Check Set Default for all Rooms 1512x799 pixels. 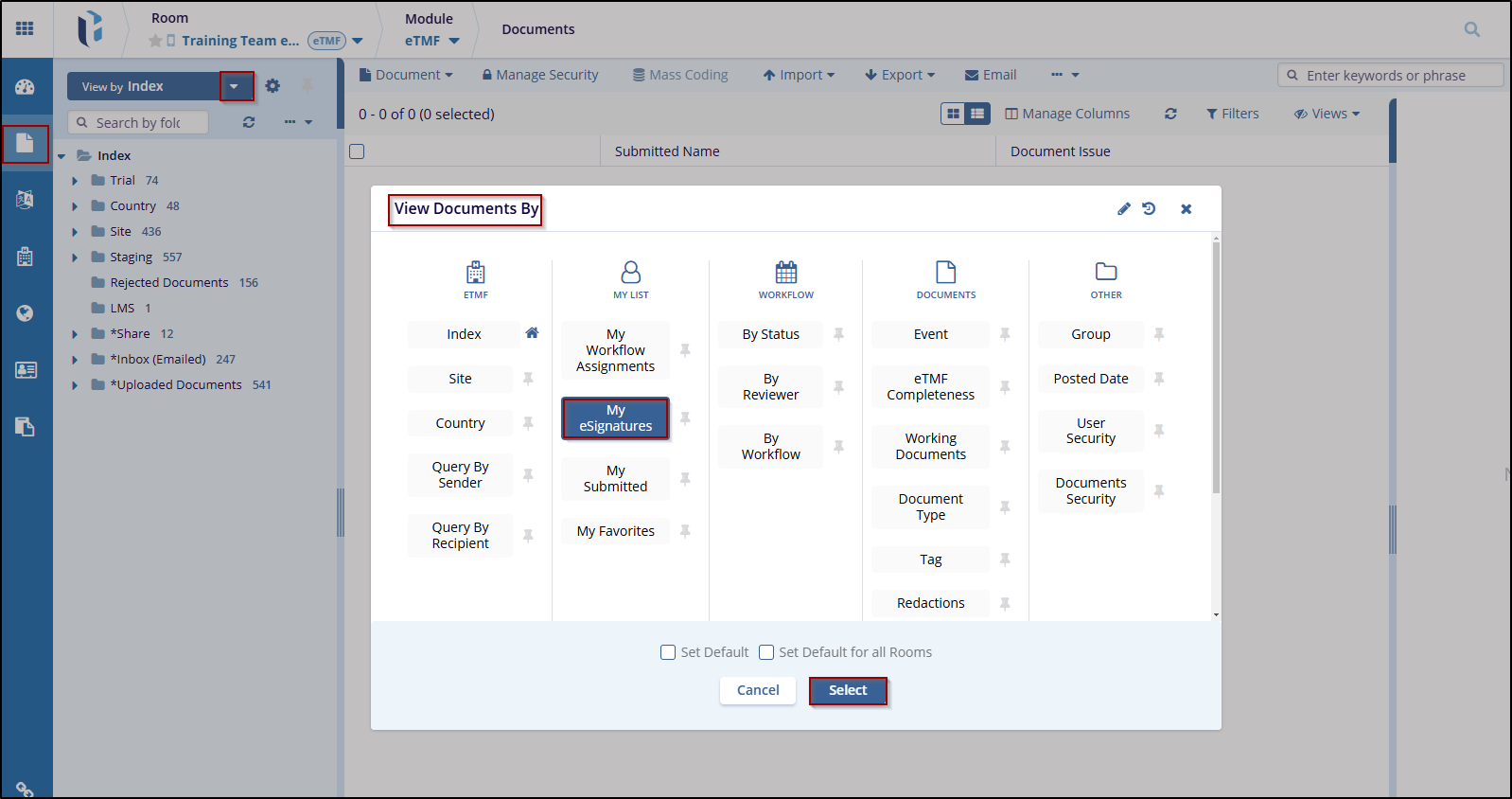[766, 652]
